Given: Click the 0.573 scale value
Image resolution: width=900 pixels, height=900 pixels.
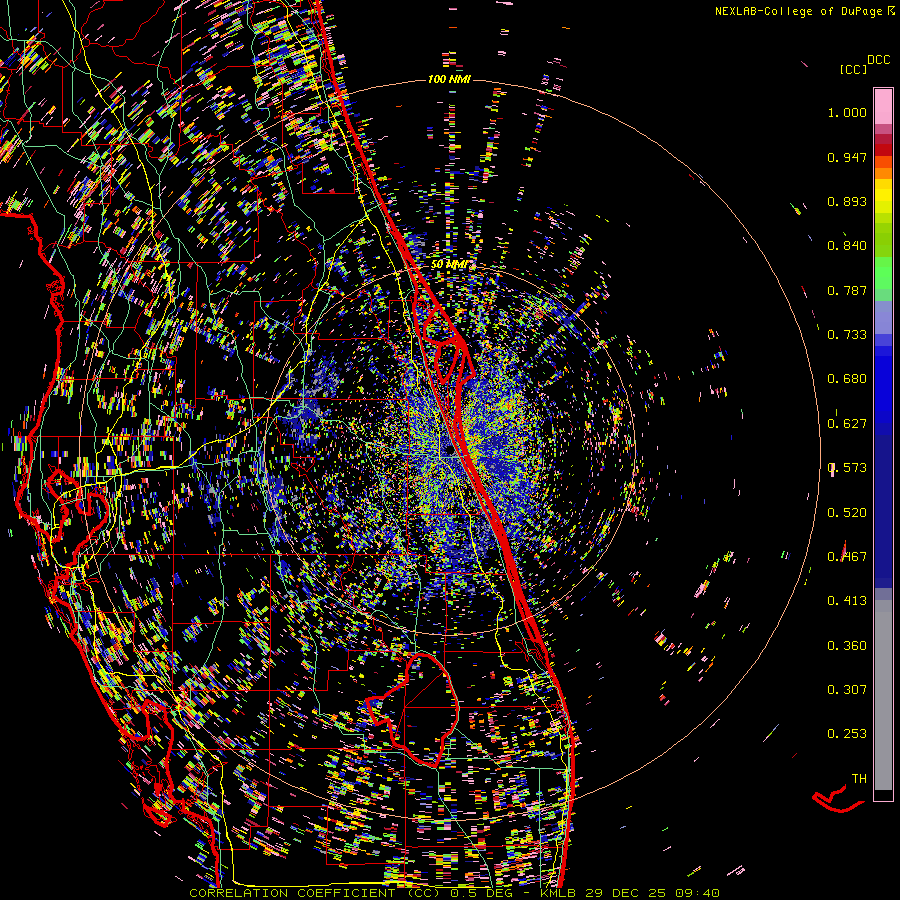Looking at the screenshot, I should point(847,468).
